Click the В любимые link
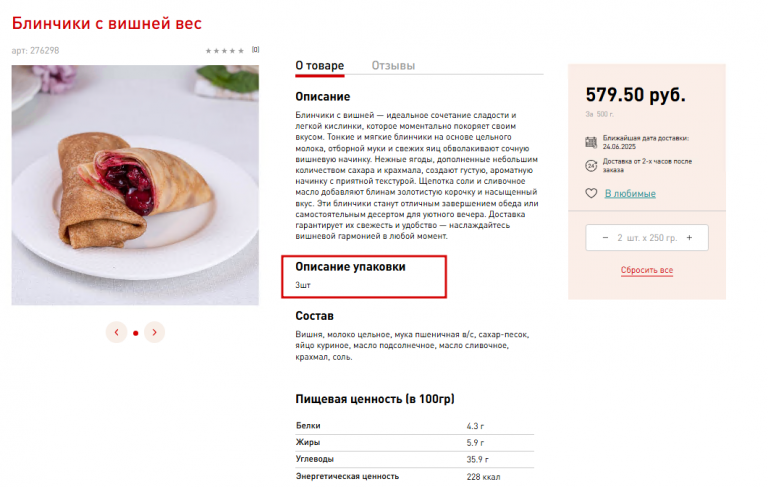The width and height of the screenshot is (768, 487). [630, 194]
